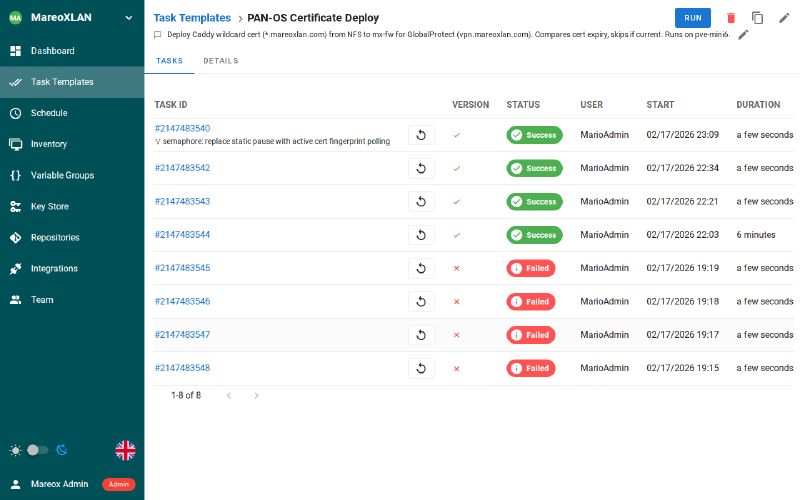The height and width of the screenshot is (500, 800).
Task: Click the Repositories git icon
Action: [16, 238]
